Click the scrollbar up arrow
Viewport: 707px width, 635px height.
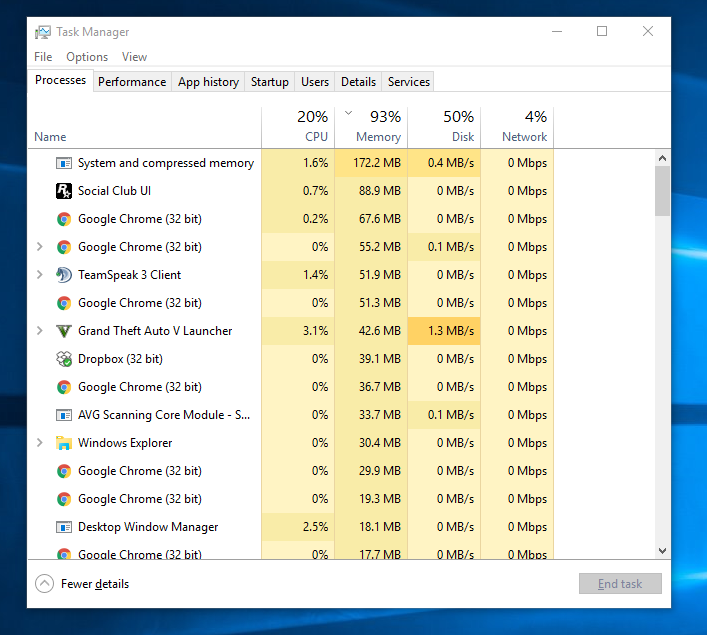tap(662, 158)
